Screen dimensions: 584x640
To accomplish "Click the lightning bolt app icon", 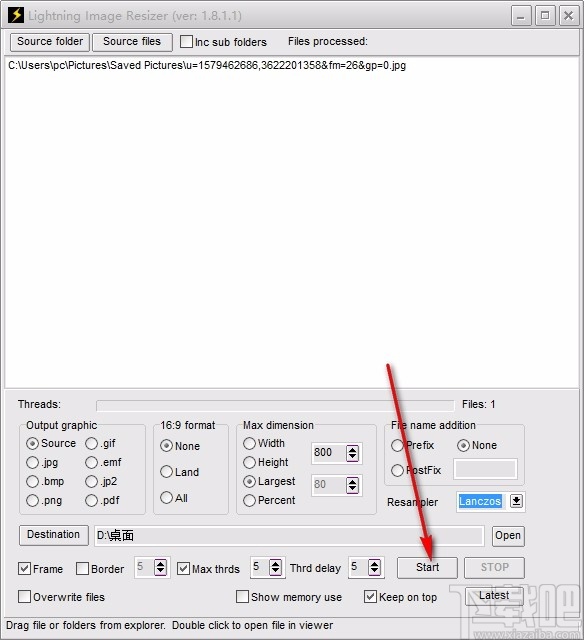I will 16,15.
